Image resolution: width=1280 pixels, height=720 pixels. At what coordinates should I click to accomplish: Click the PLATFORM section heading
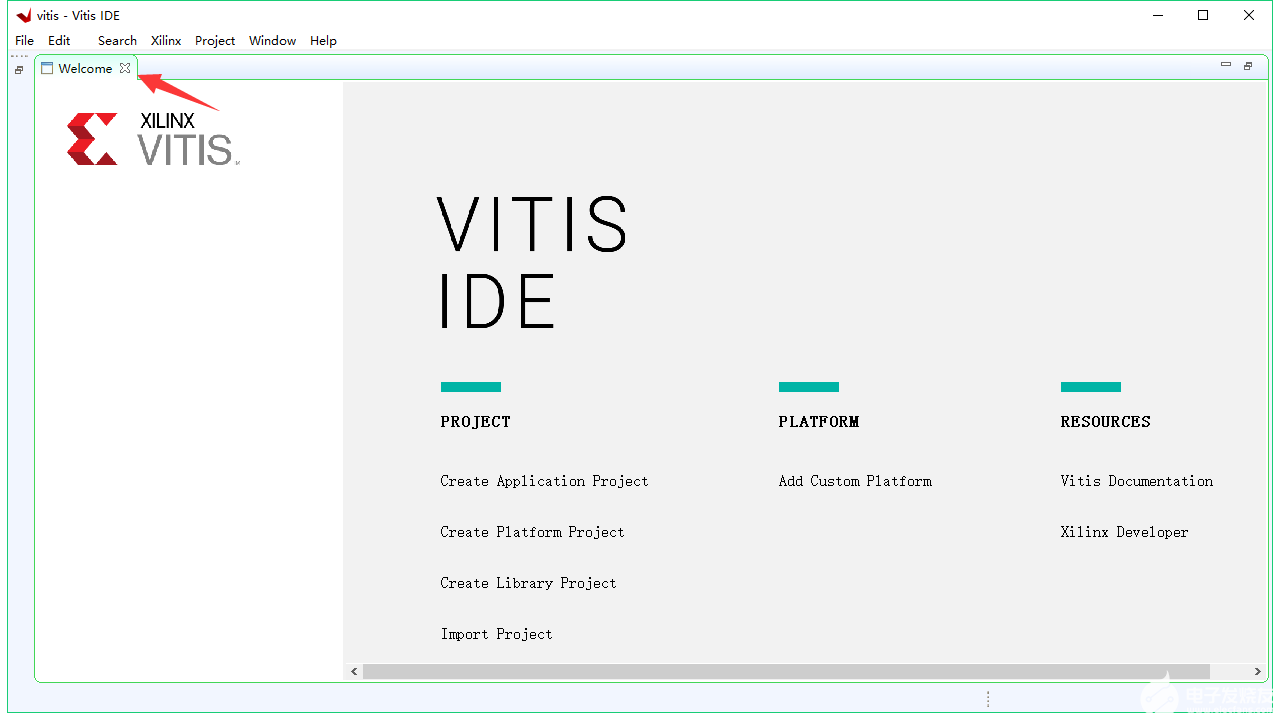819,422
